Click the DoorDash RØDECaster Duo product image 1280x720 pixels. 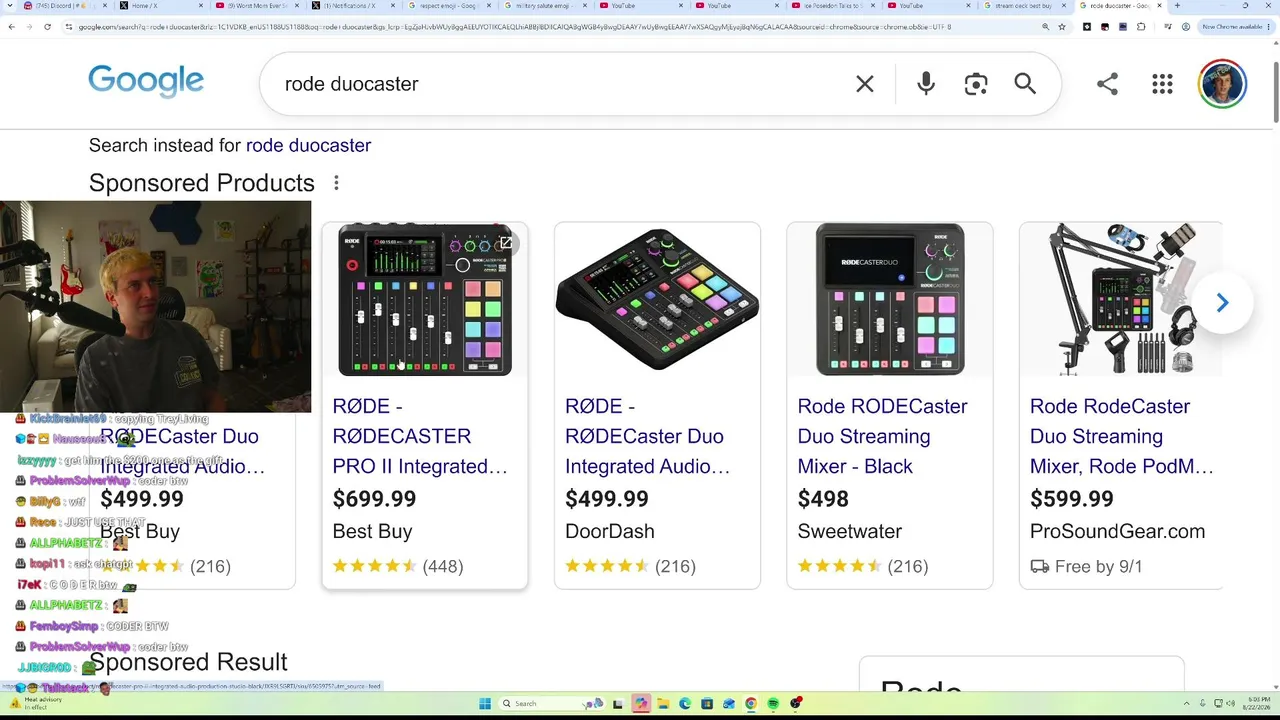point(657,300)
